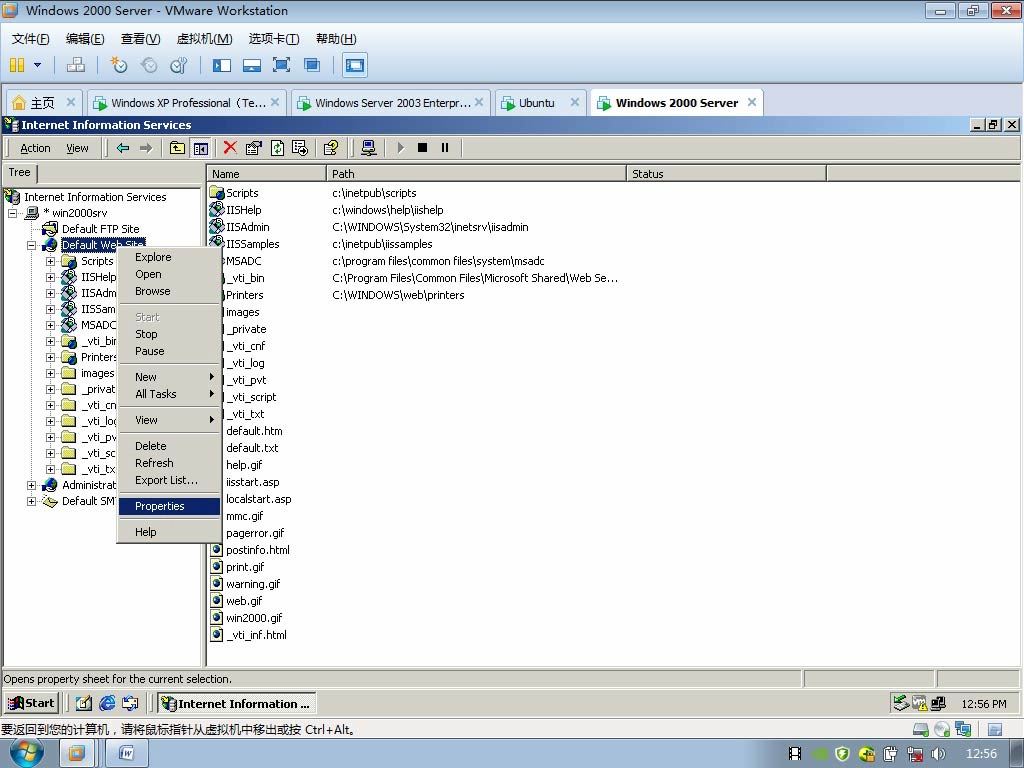Toggle the VMware thumbnail bar icon

[x=251, y=65]
